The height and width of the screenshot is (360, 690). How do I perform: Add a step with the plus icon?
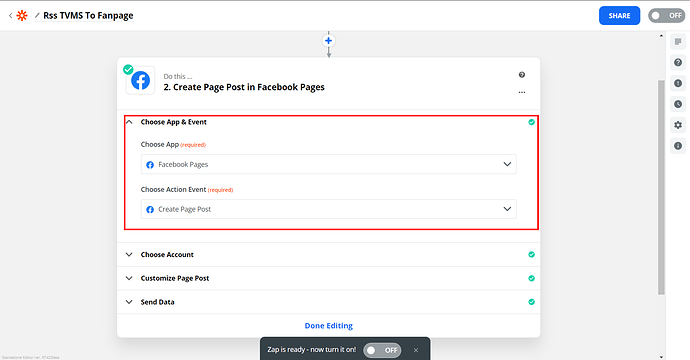click(328, 41)
